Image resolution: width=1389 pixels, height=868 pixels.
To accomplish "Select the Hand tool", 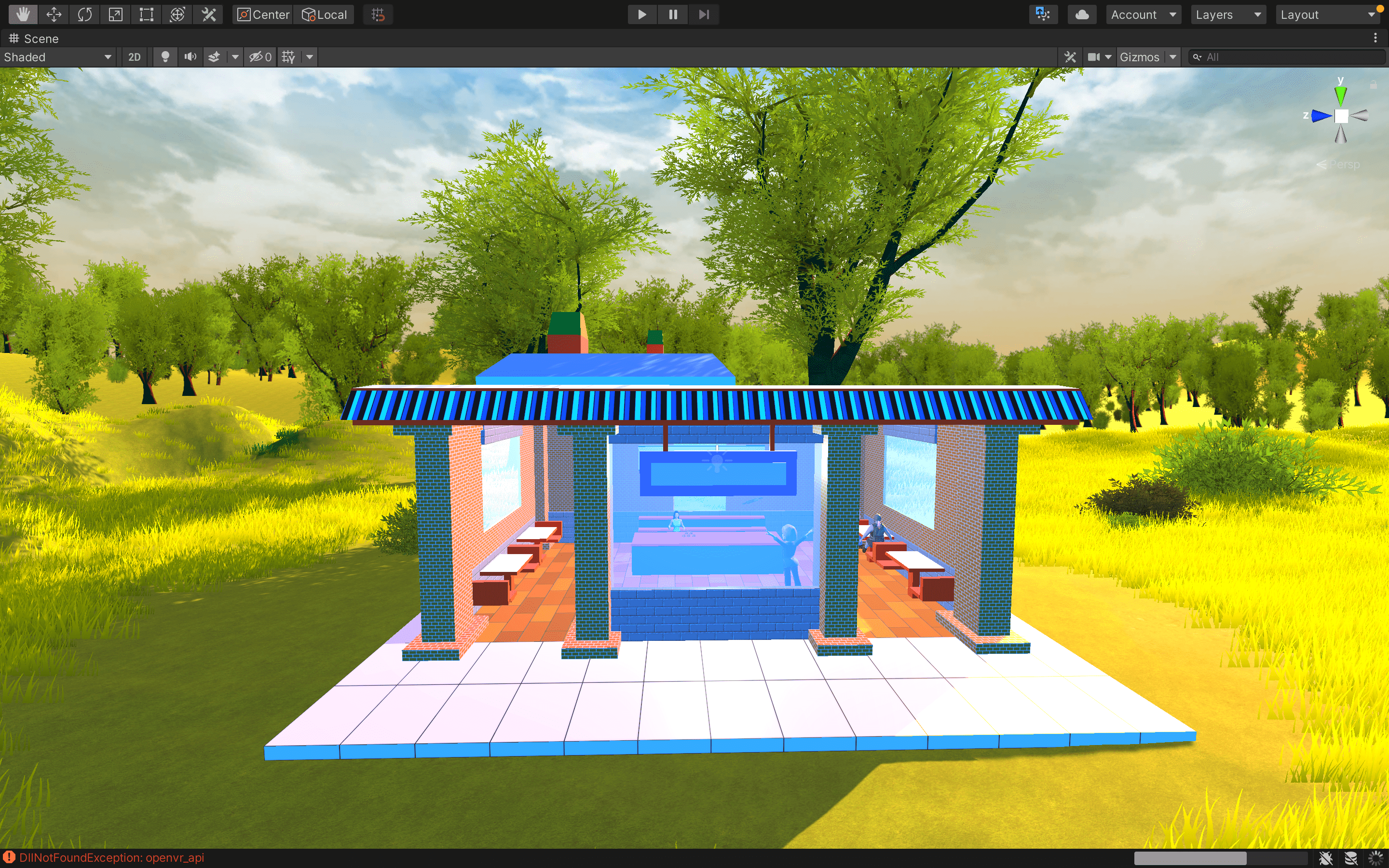I will [x=23, y=14].
